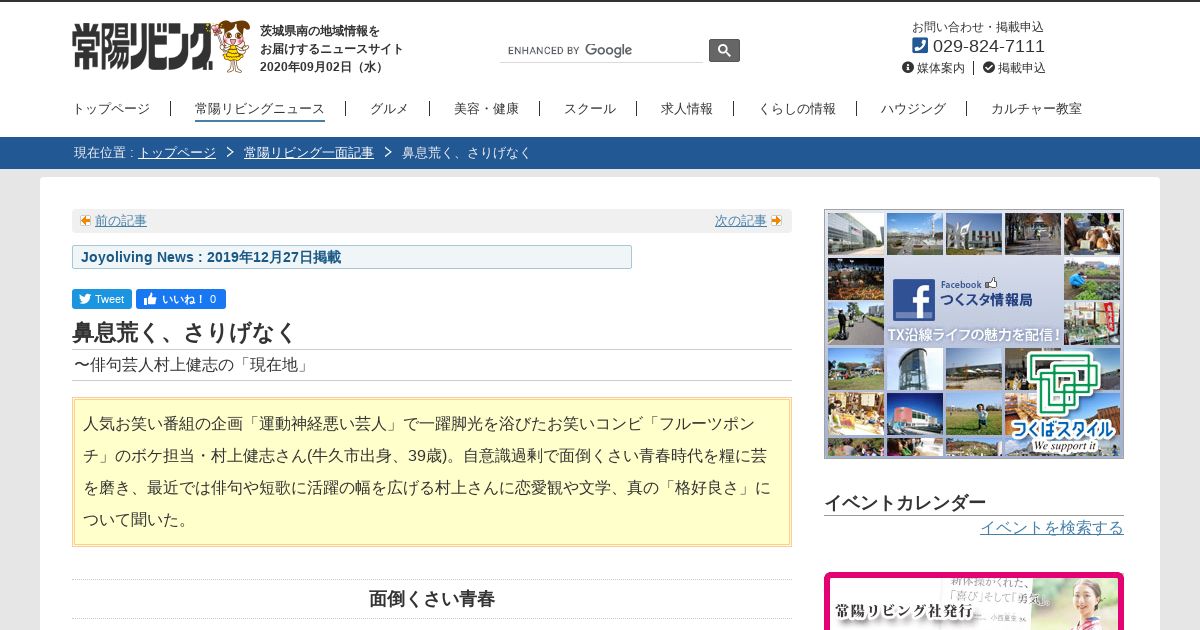1200x630 pixels.
Task: Click the subheading 面倒くさい青春
Action: pos(432,599)
